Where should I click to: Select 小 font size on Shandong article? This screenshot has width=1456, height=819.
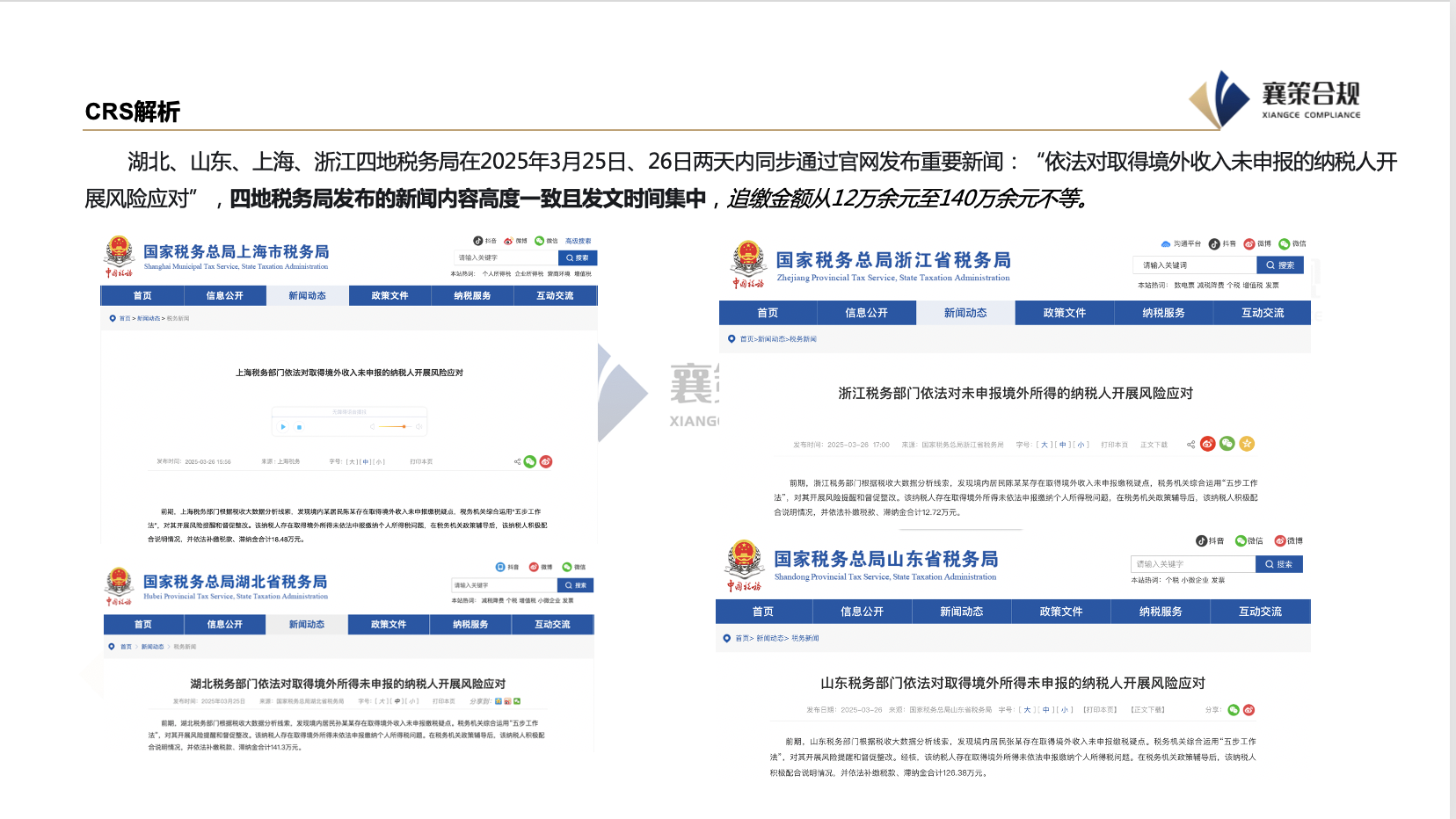pyautogui.click(x=1064, y=710)
